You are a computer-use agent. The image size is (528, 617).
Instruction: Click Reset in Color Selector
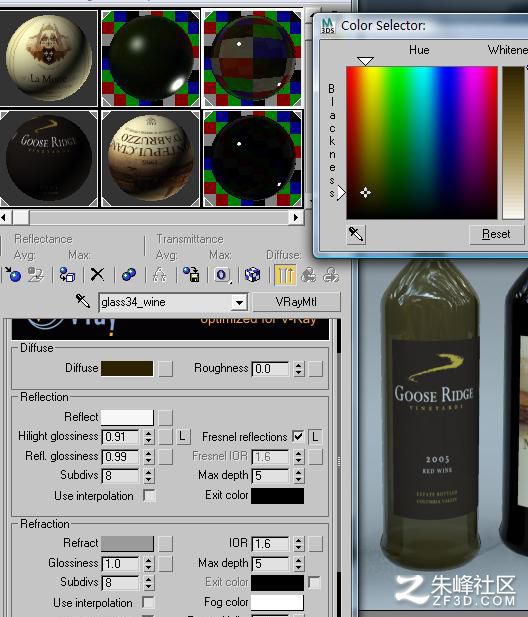pyautogui.click(x=496, y=235)
